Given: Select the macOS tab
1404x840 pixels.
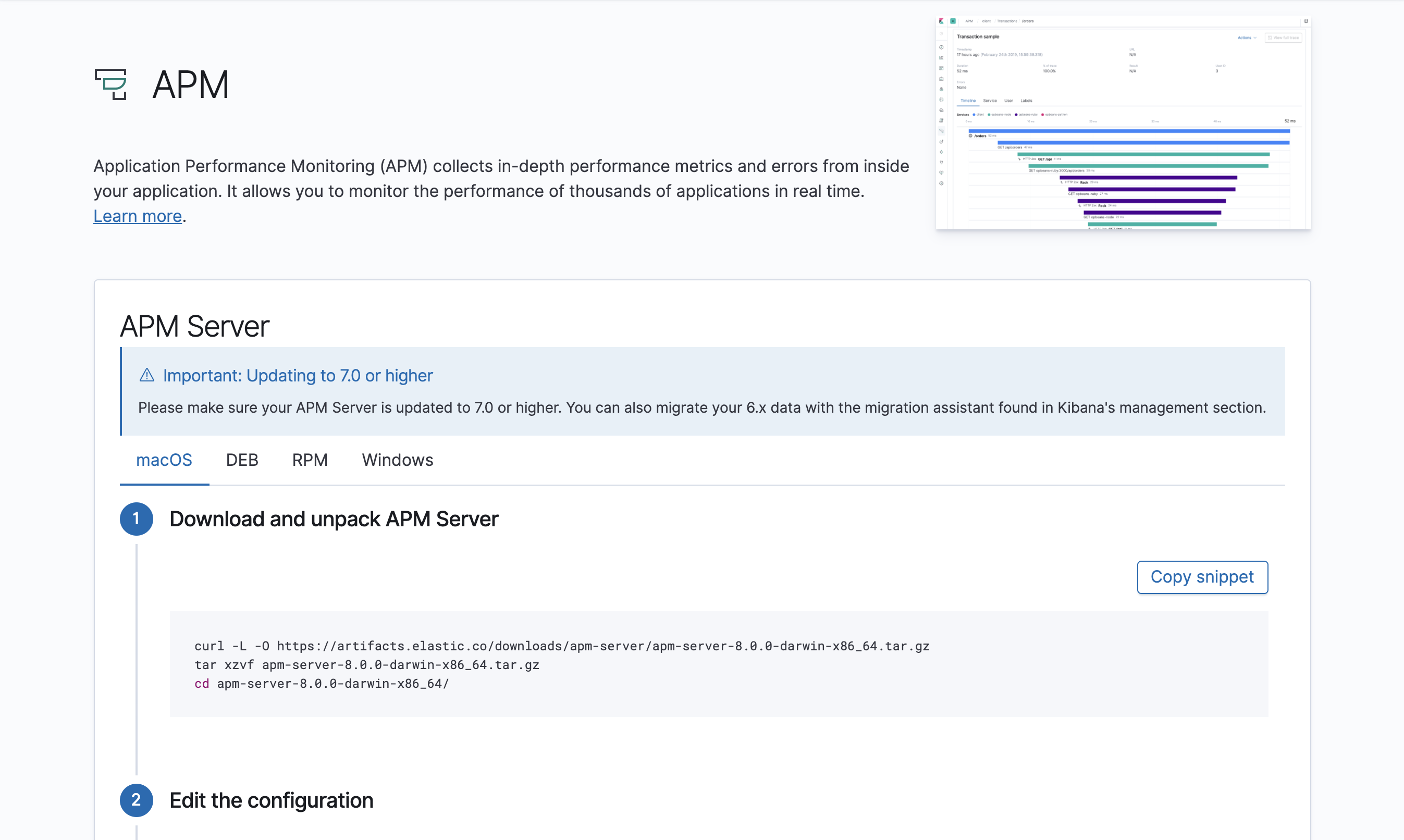Looking at the screenshot, I should coord(164,460).
